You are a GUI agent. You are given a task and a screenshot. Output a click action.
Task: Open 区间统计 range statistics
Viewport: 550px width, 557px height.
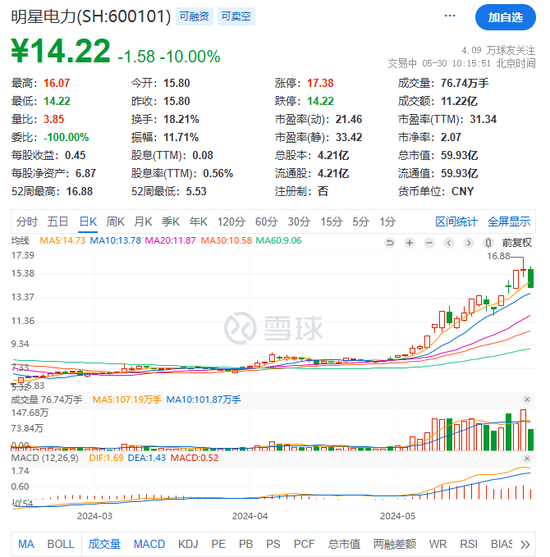[x=456, y=222]
